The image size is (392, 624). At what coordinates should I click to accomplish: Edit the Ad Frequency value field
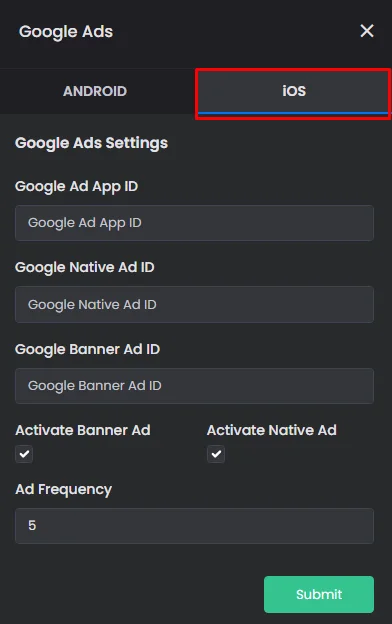(194, 526)
